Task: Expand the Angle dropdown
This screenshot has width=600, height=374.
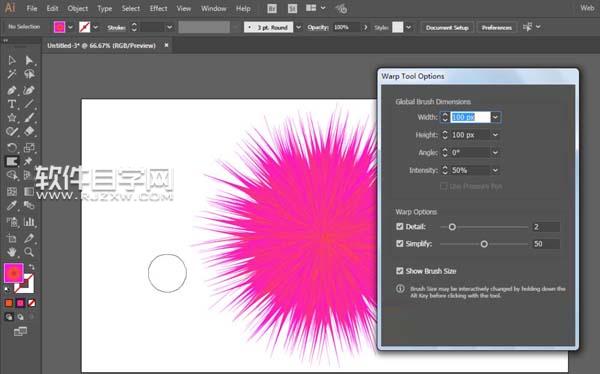Action: [495, 152]
